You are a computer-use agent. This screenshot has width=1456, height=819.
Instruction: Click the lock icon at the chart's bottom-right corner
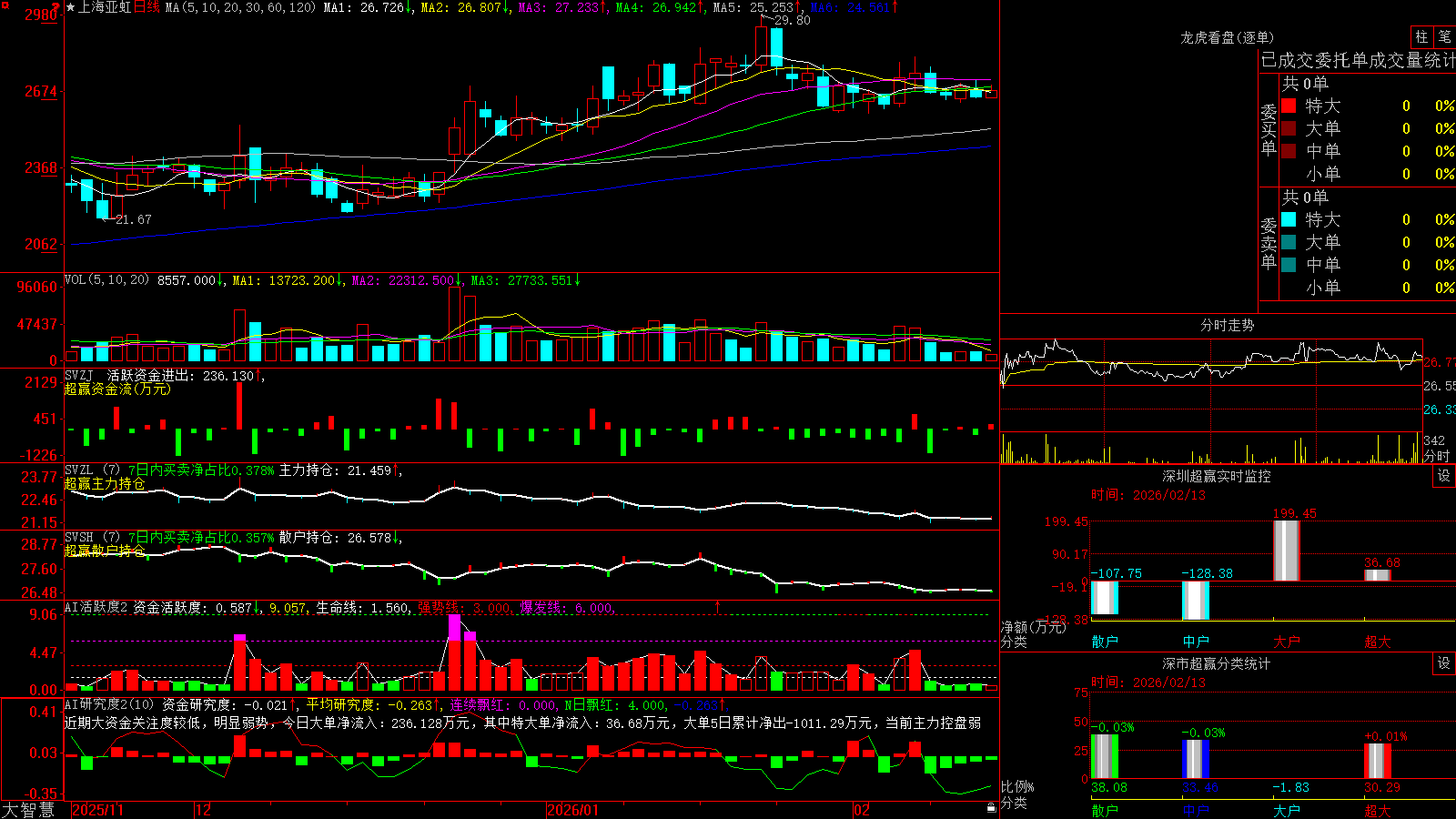click(x=992, y=807)
